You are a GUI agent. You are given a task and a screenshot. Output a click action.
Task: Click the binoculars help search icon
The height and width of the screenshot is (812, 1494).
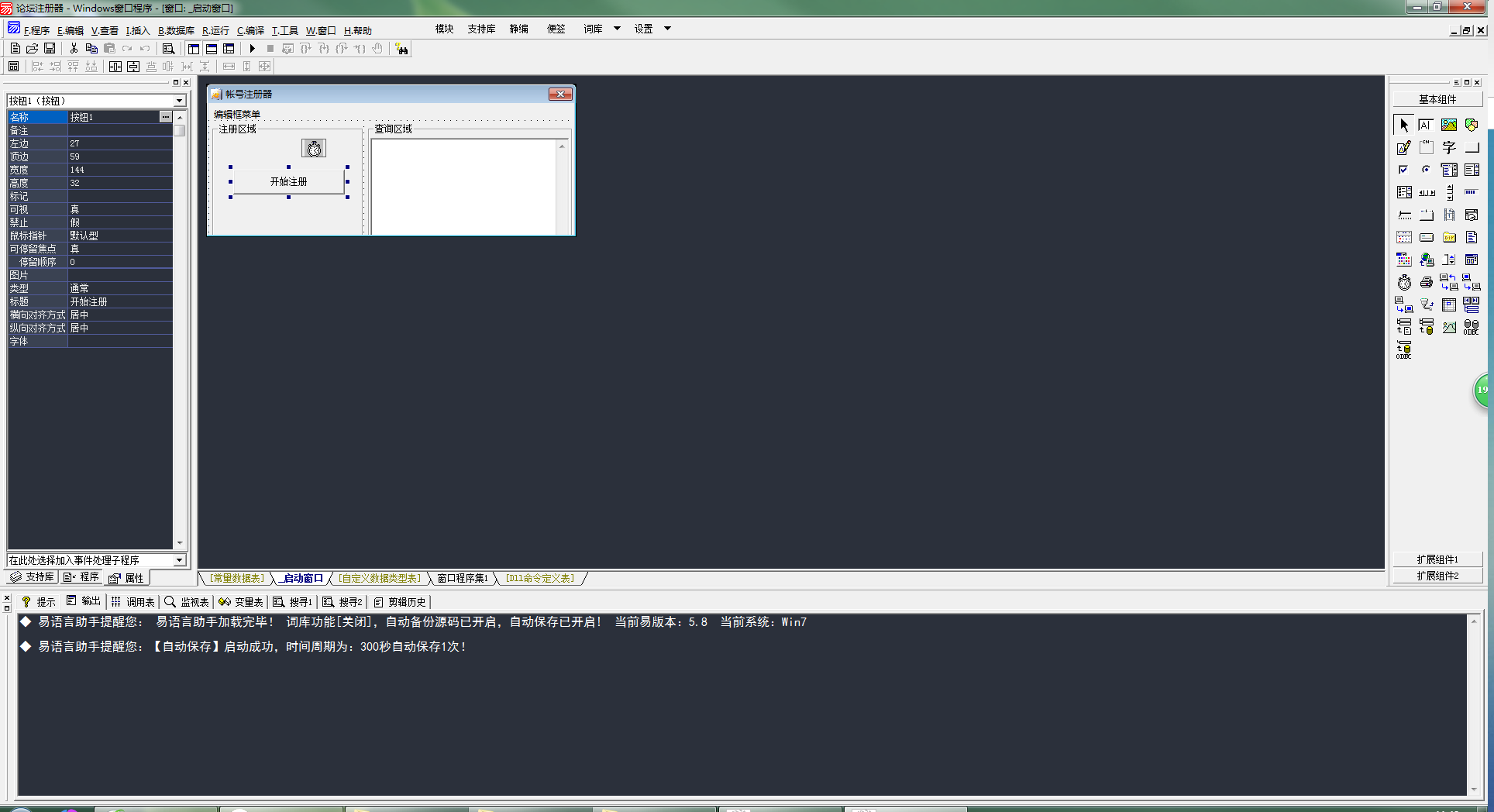coord(401,49)
